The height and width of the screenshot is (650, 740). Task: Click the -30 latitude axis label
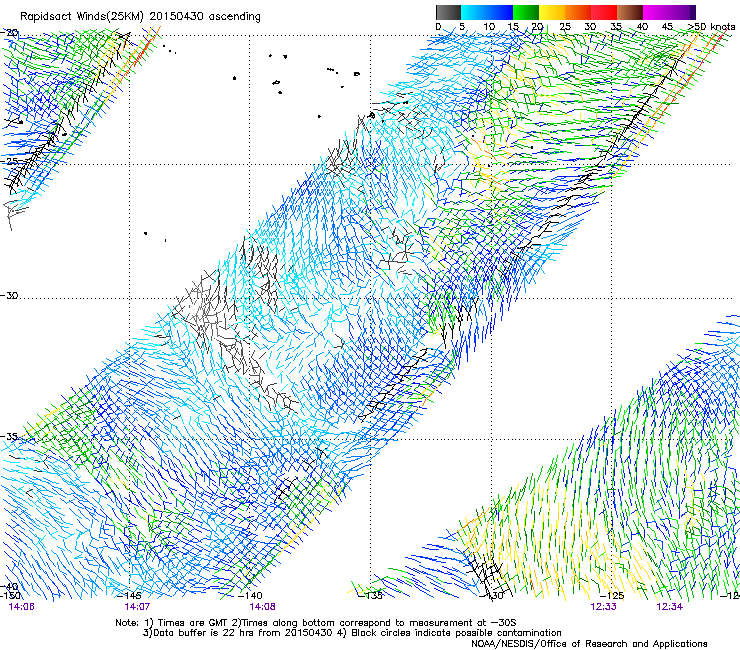coord(9,296)
